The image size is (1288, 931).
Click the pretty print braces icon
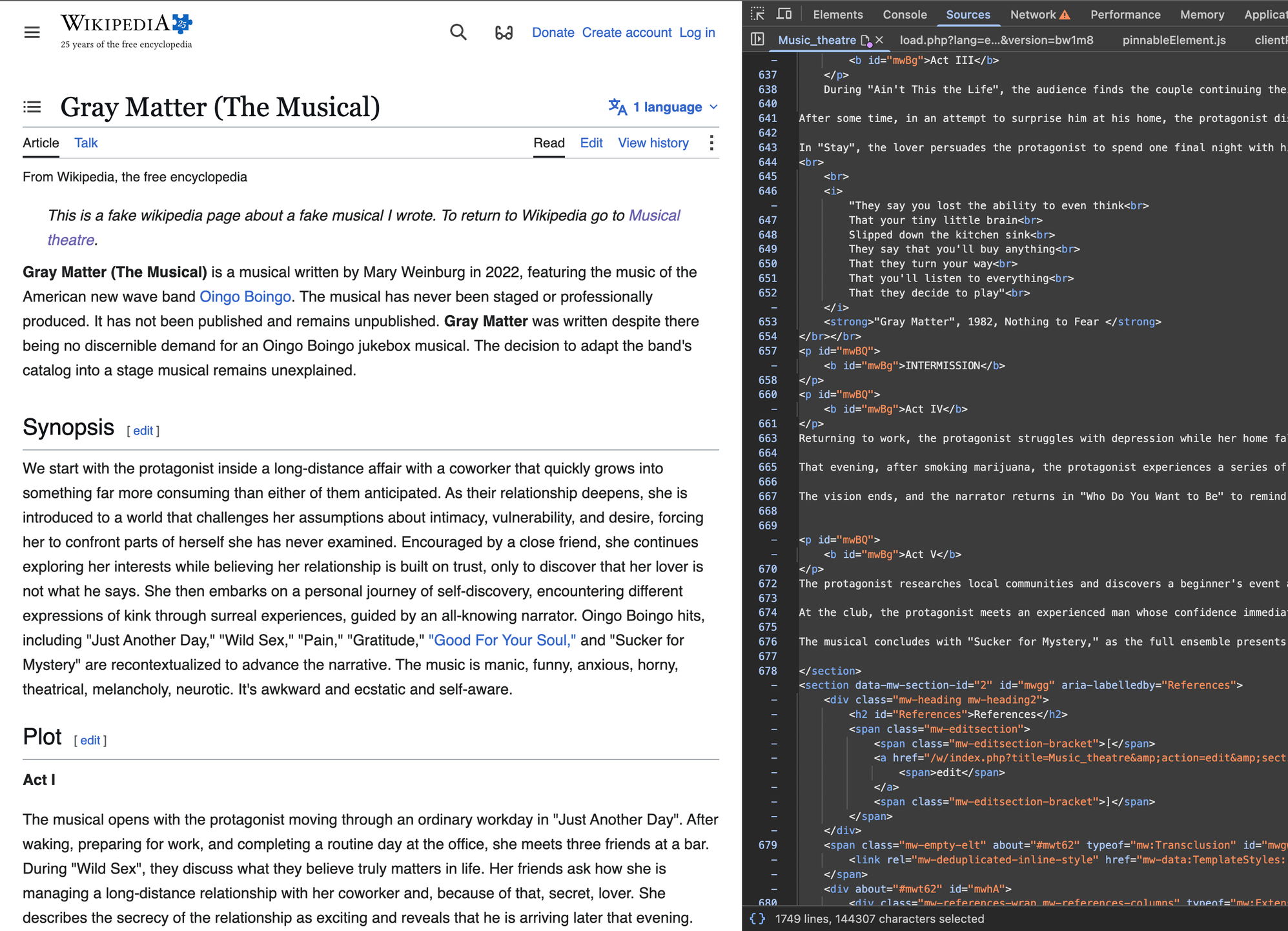click(757, 918)
